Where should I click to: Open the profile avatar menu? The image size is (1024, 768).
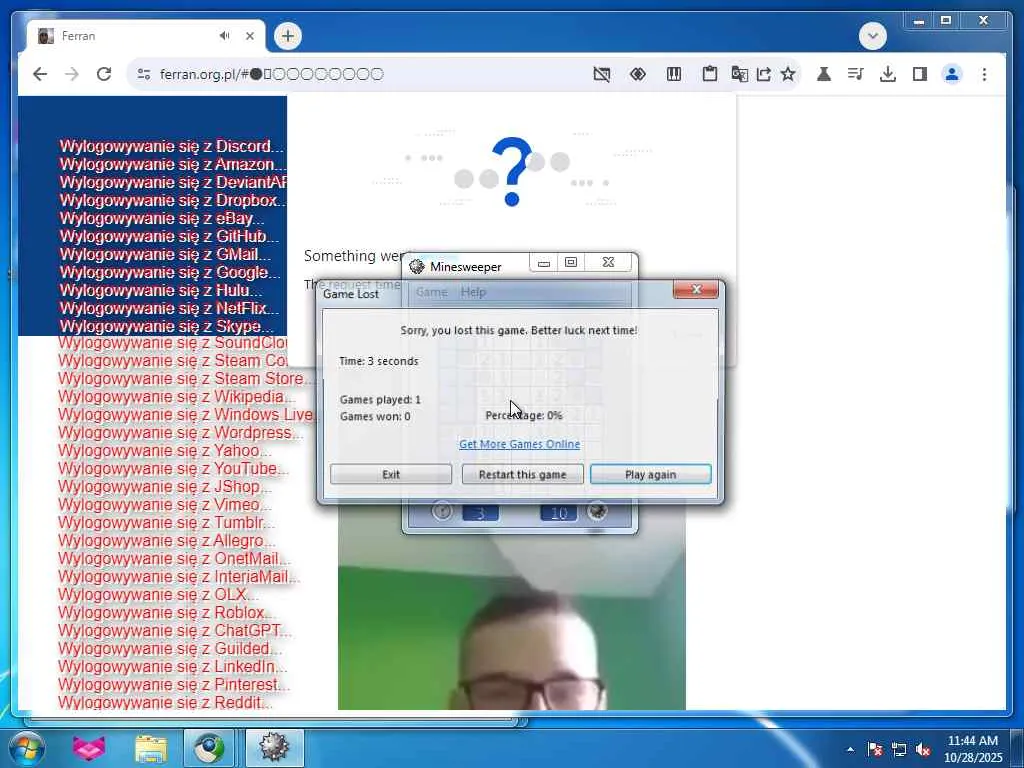952,74
